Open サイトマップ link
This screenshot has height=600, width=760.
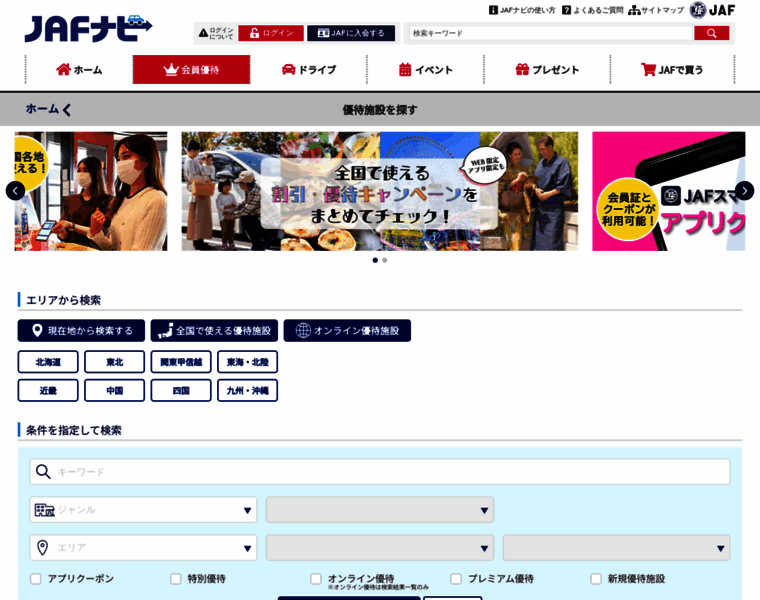click(x=656, y=10)
